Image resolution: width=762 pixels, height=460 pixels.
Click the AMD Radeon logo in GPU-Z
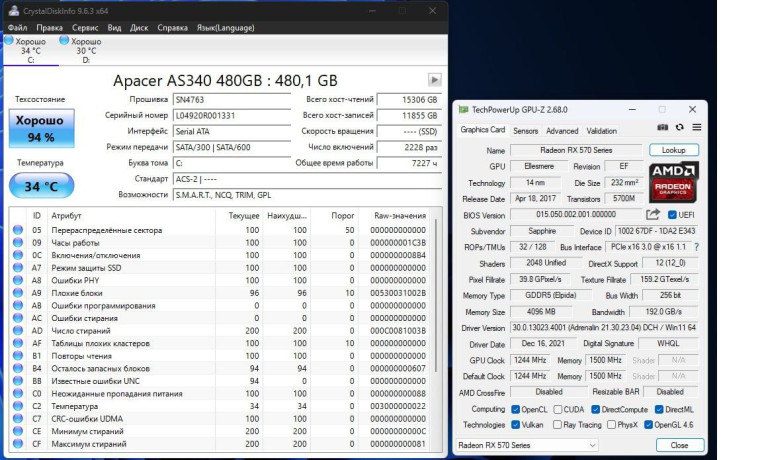674,182
